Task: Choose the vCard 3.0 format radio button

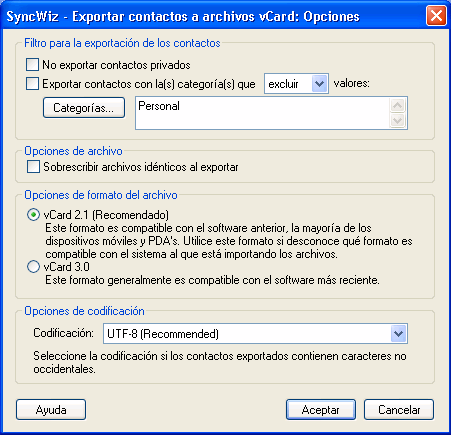Action: 33,267
